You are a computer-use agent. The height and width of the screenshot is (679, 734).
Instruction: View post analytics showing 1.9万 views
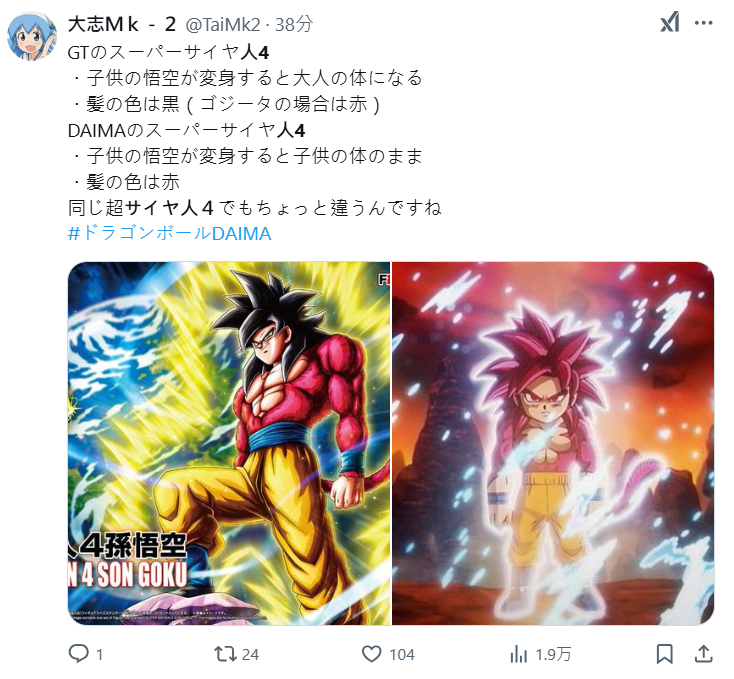(x=518, y=654)
